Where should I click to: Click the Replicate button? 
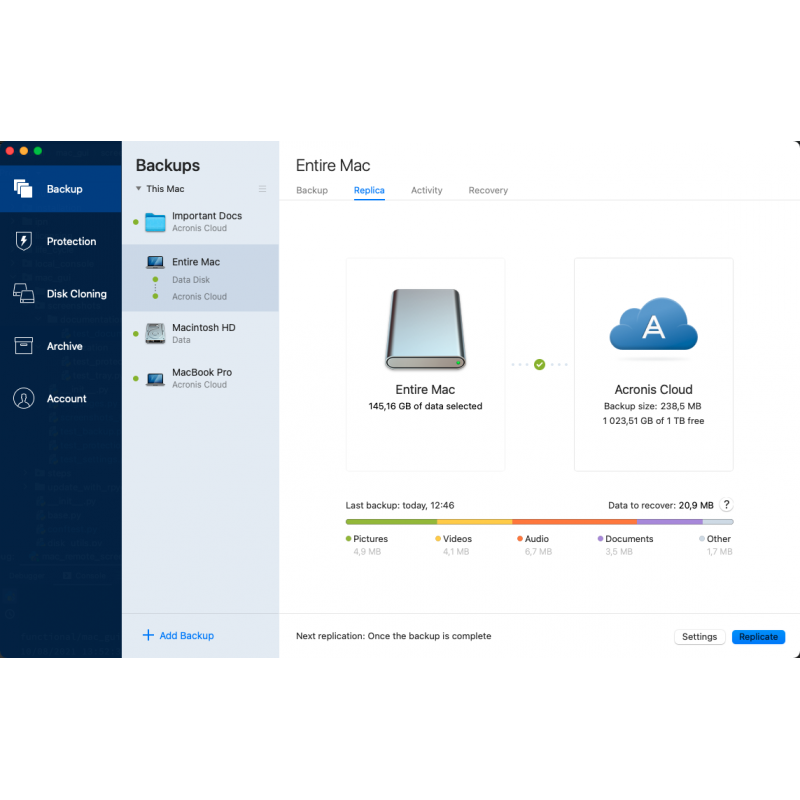tap(758, 637)
